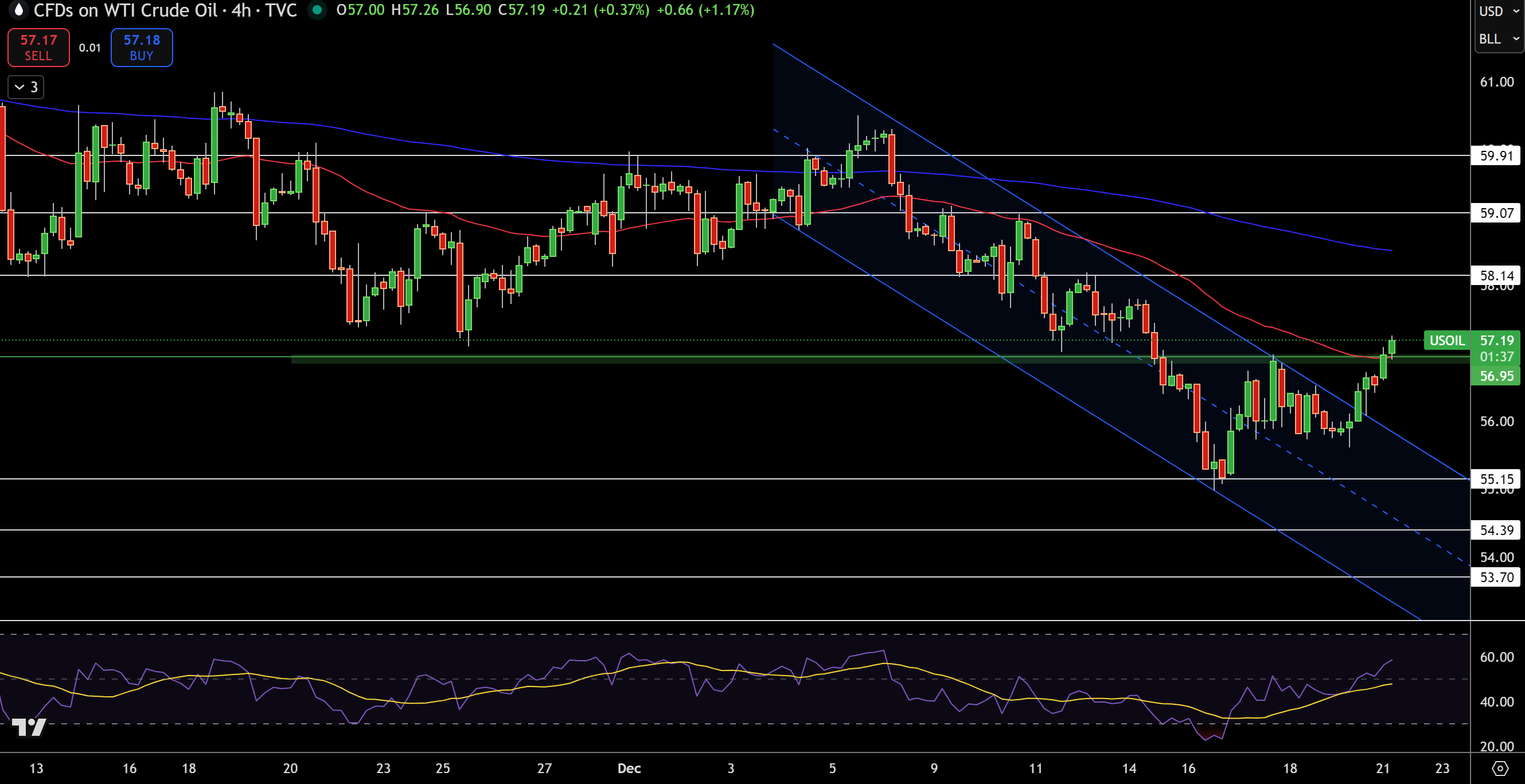This screenshot has width=1525, height=784.
Task: Click the Dec label on the time axis
Action: (x=629, y=768)
